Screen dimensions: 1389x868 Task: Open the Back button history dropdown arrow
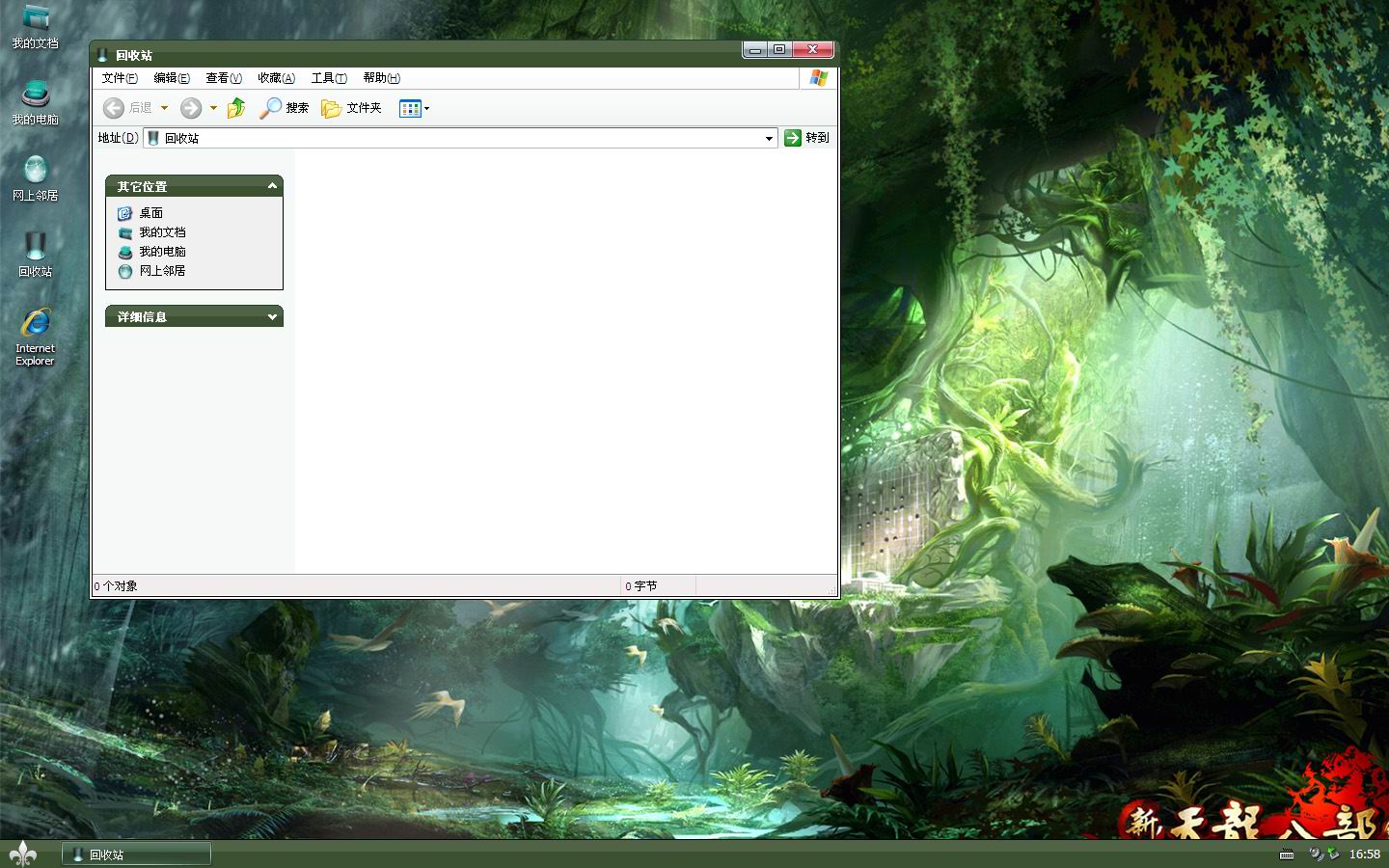(x=164, y=108)
